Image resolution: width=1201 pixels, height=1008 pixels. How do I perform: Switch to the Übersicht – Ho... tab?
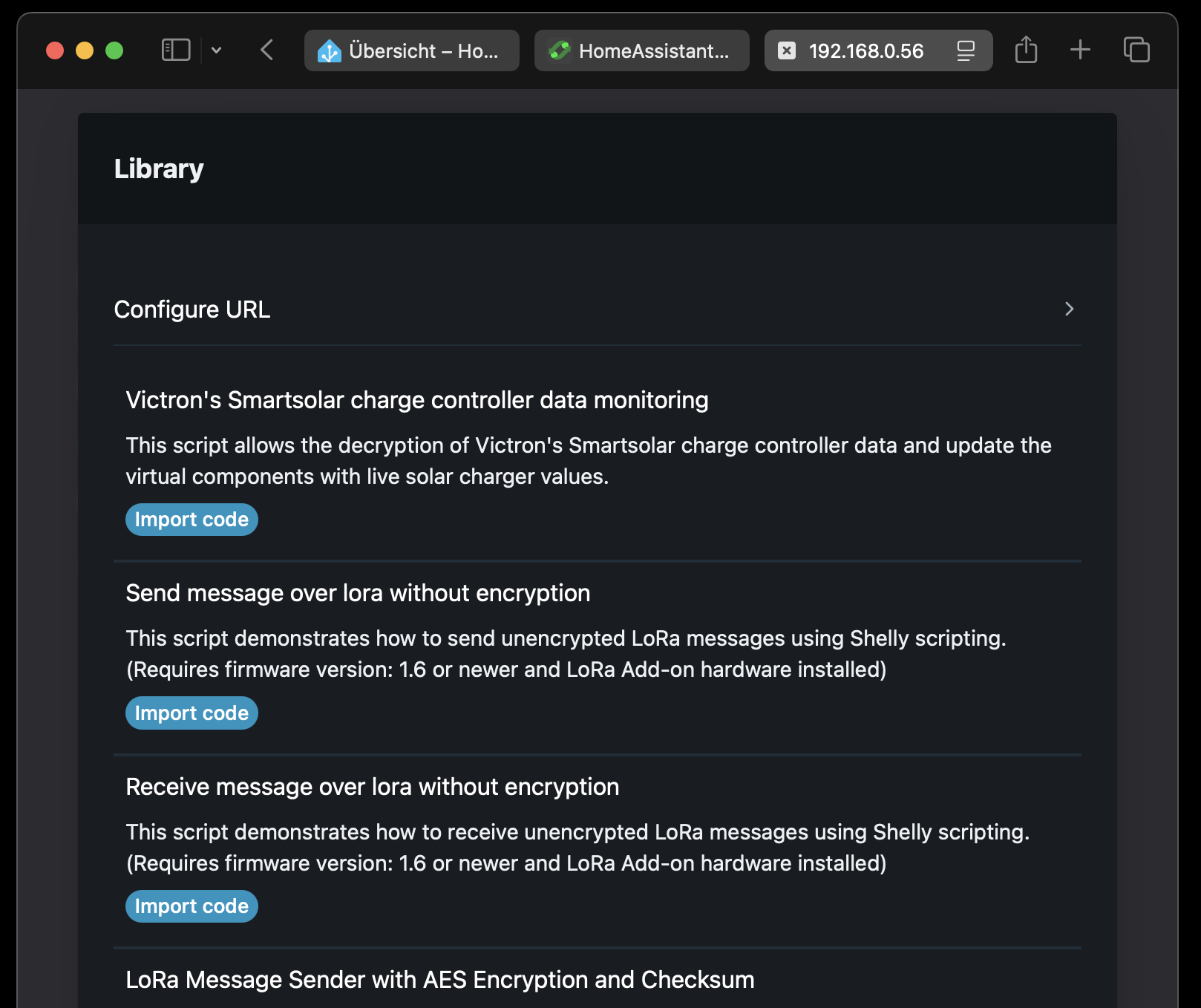tap(412, 50)
